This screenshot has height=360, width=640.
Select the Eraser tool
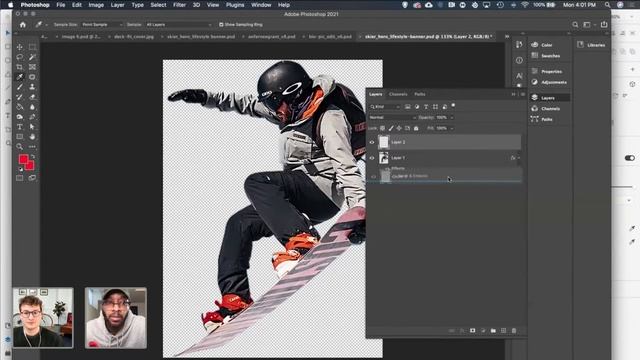coord(32,97)
